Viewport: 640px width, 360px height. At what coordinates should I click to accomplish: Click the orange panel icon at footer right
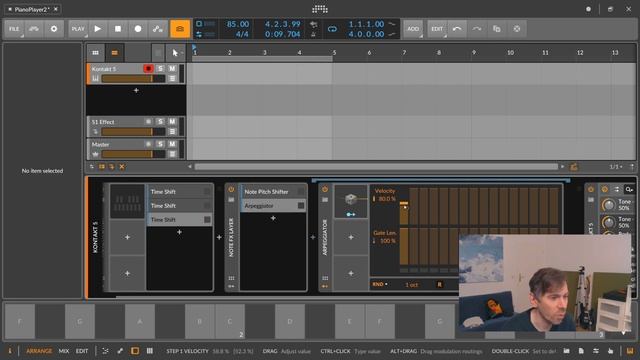pyautogui.click(x=630, y=351)
